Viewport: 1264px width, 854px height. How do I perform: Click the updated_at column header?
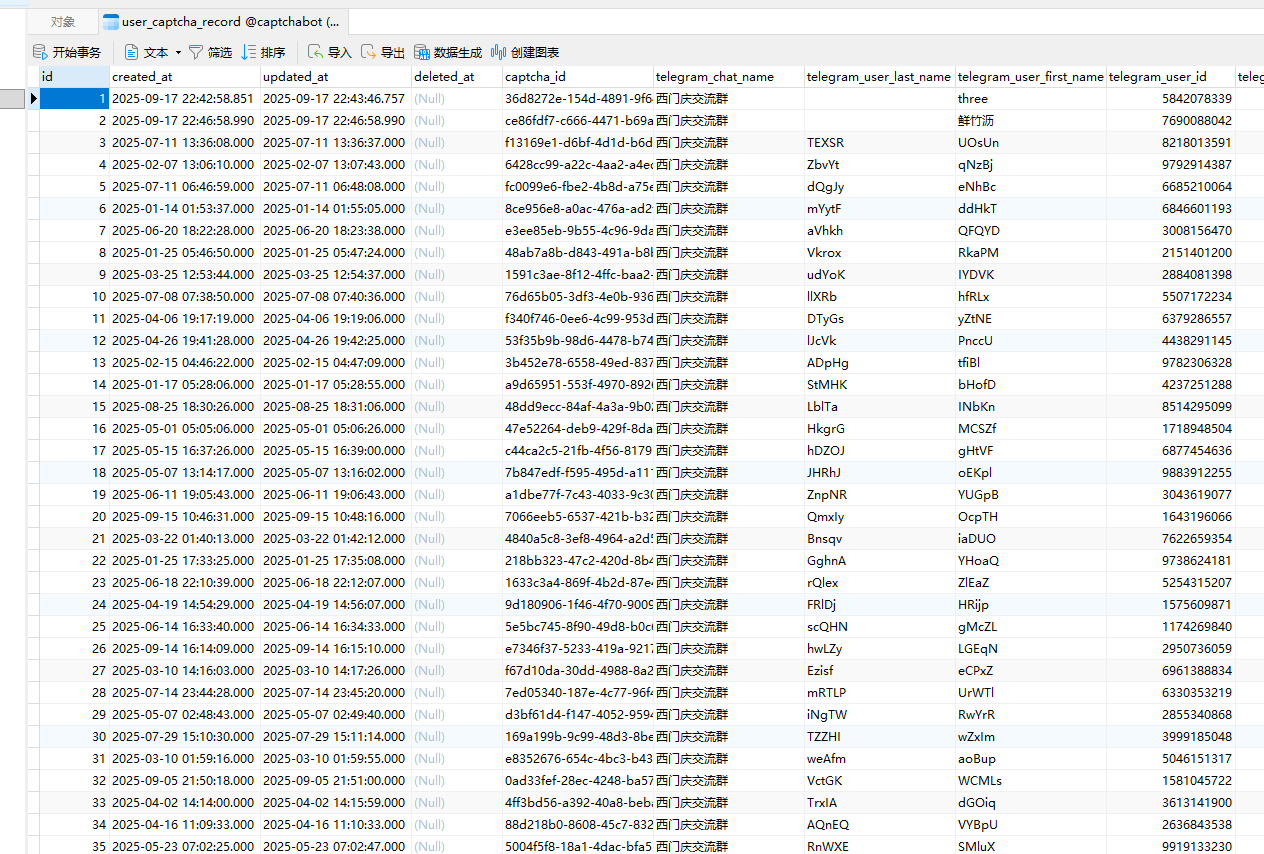336,76
